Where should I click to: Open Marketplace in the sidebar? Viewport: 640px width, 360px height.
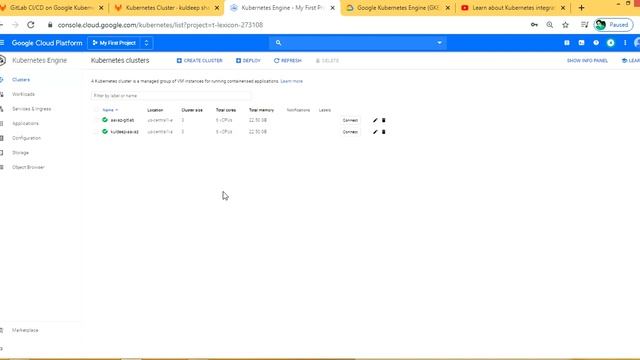[25, 330]
